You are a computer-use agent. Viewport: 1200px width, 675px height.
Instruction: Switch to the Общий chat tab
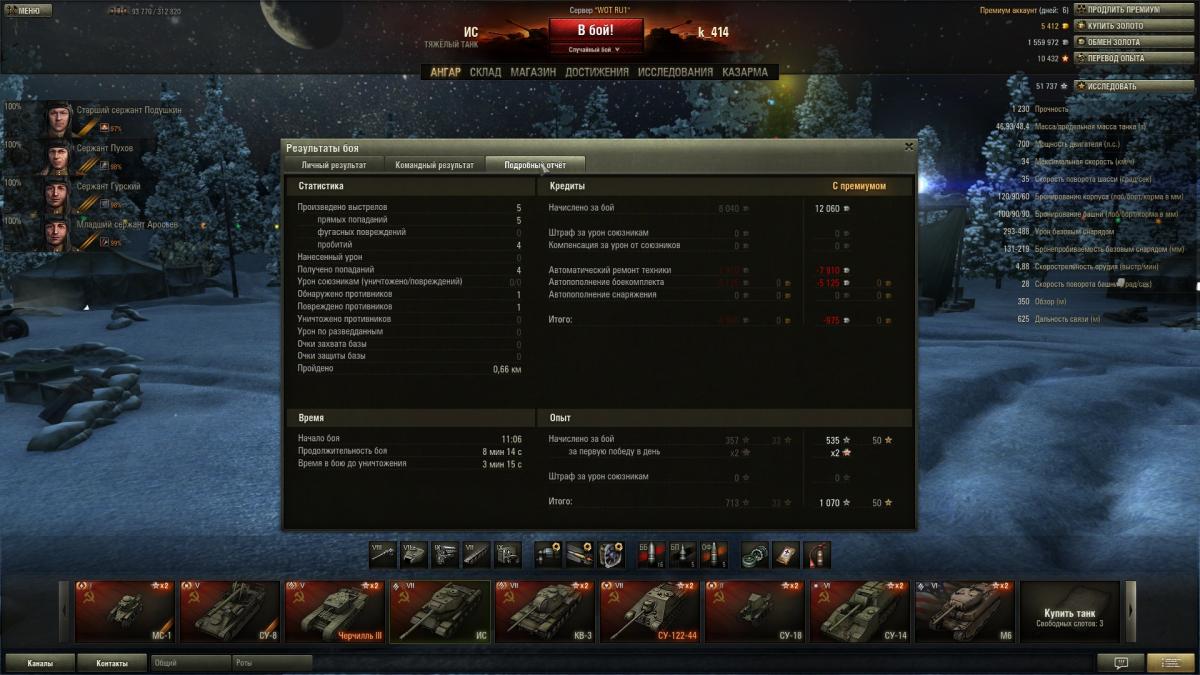click(190, 662)
